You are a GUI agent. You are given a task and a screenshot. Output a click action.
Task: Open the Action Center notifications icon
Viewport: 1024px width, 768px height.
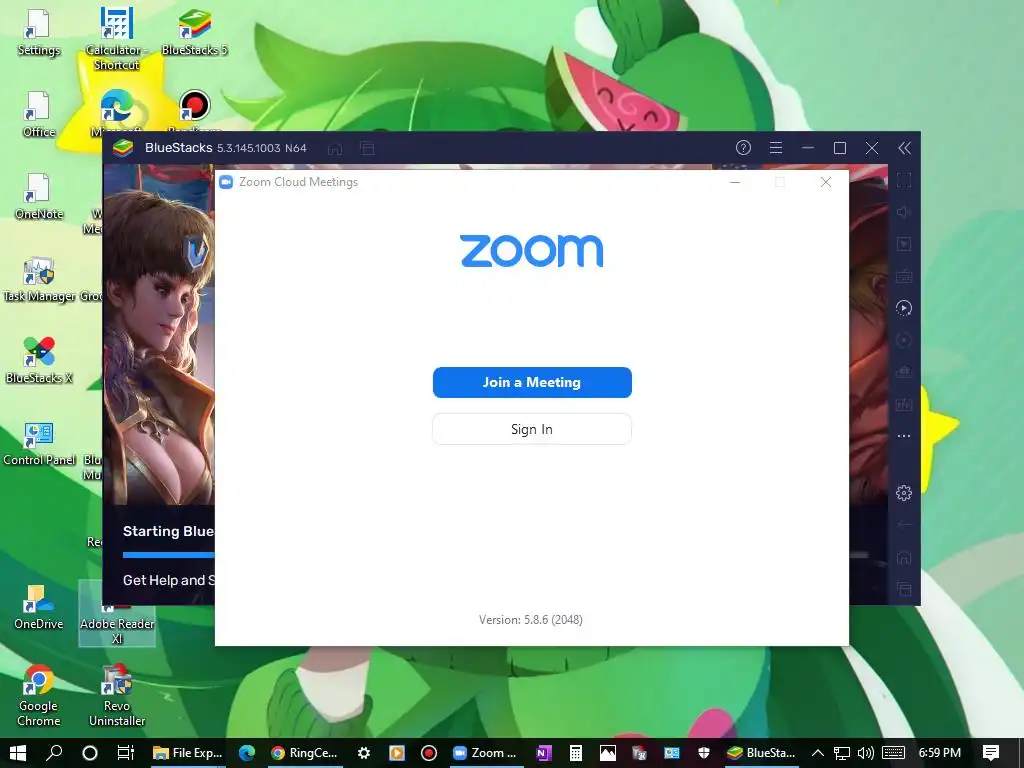point(991,753)
